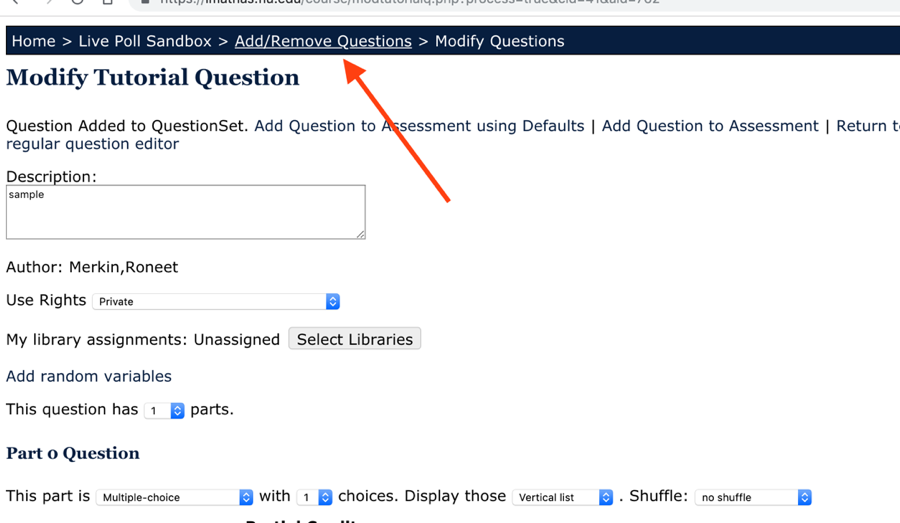Click Add random variables link
This screenshot has width=900, height=523.
click(x=89, y=376)
